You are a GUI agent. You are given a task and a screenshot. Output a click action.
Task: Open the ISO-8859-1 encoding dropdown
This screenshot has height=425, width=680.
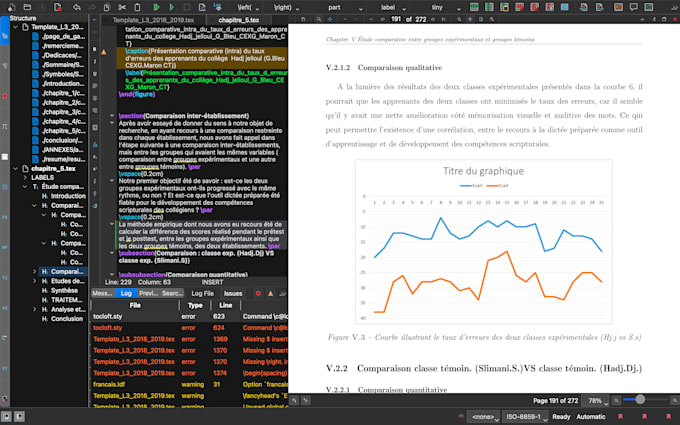(x=526, y=417)
